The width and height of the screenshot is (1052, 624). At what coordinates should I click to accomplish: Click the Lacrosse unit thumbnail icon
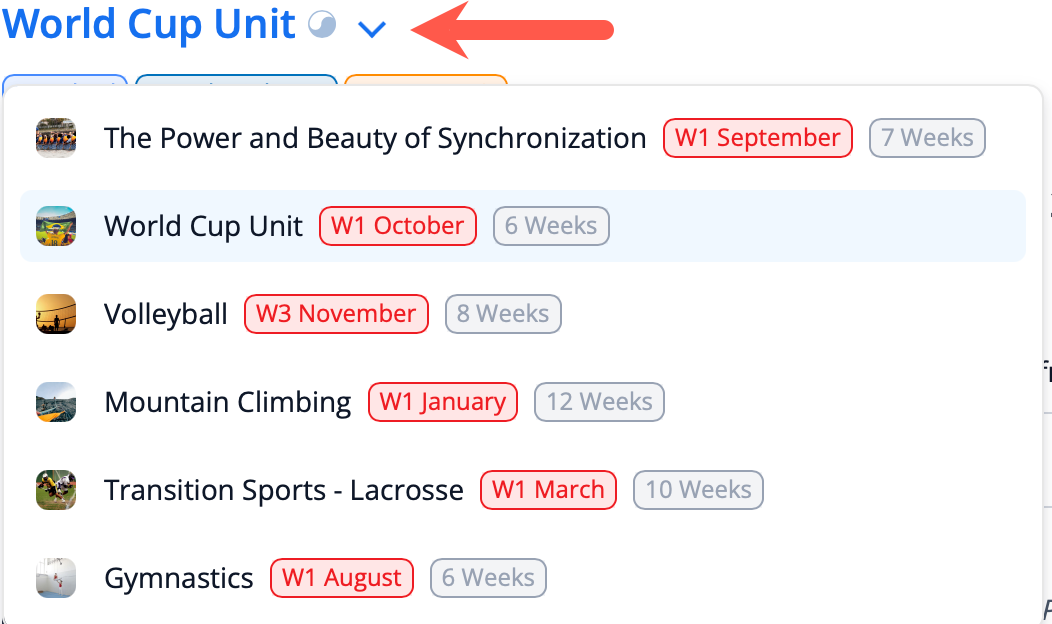pos(56,490)
